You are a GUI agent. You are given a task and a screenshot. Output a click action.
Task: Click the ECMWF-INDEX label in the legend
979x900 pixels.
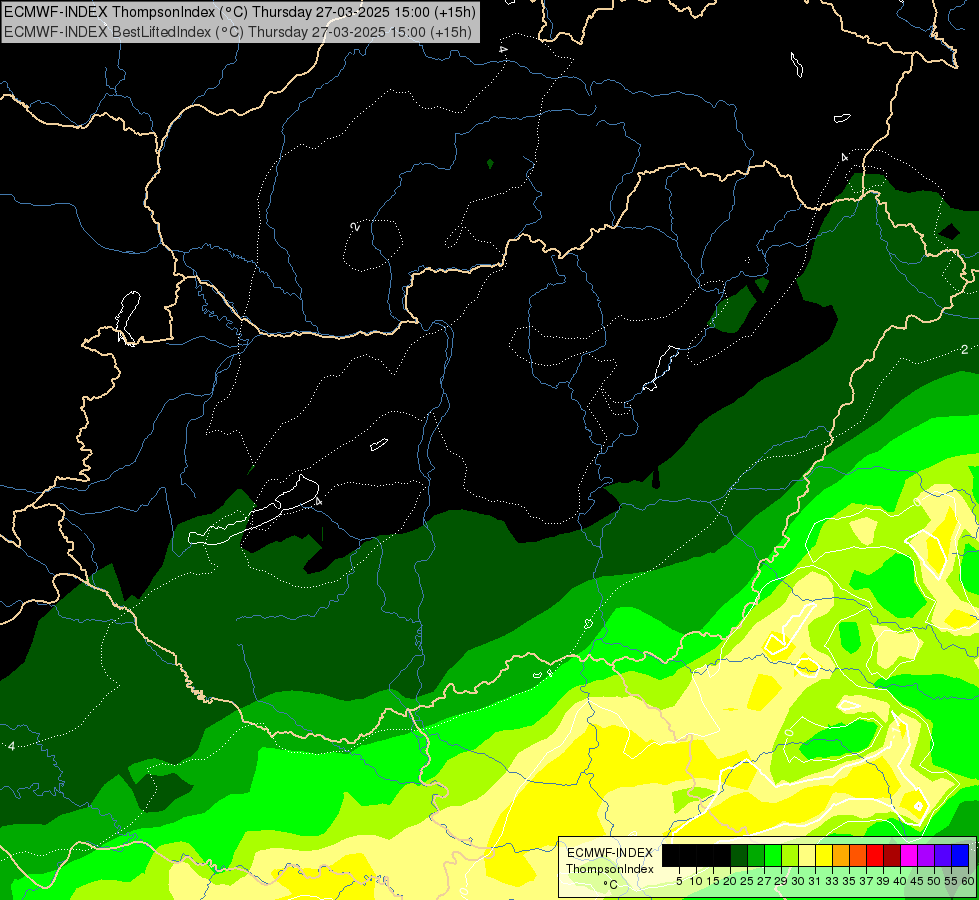610,853
